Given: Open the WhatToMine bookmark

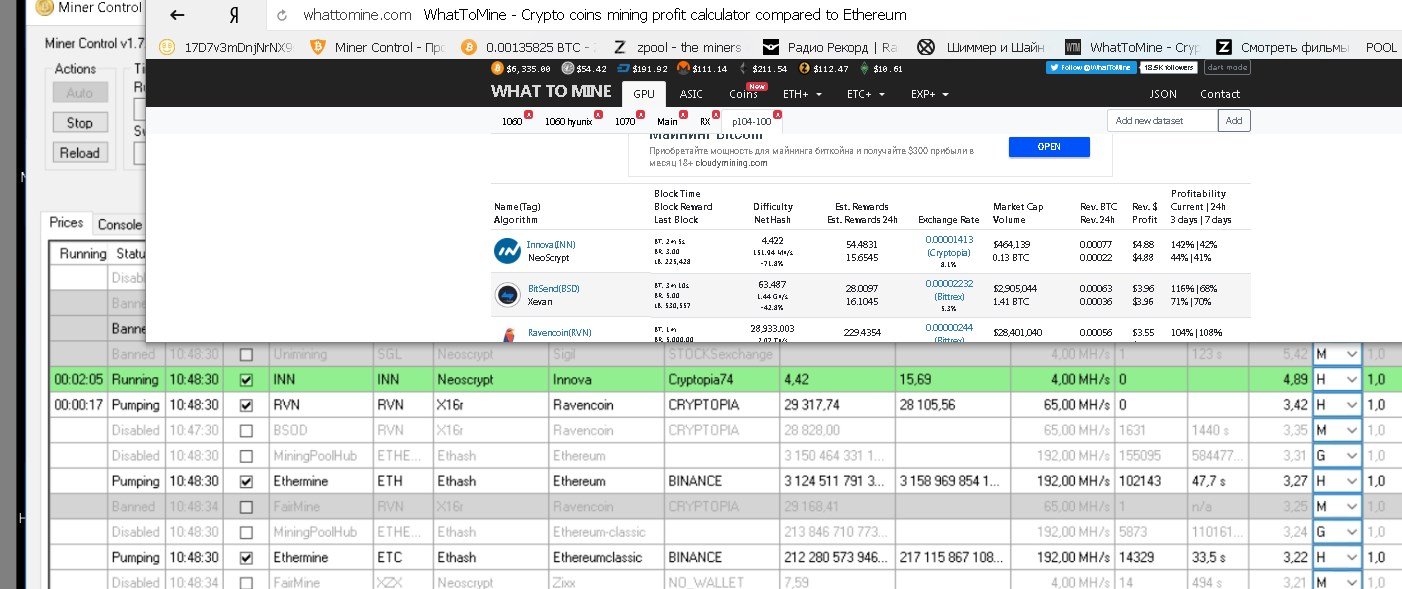Looking at the screenshot, I should pos(1133,47).
